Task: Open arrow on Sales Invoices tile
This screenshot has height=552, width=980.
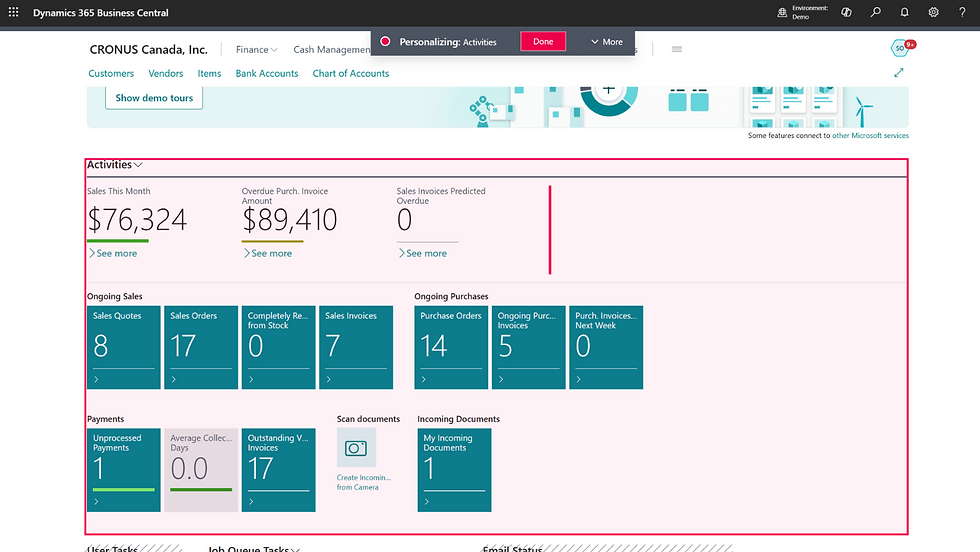Action: click(x=329, y=379)
